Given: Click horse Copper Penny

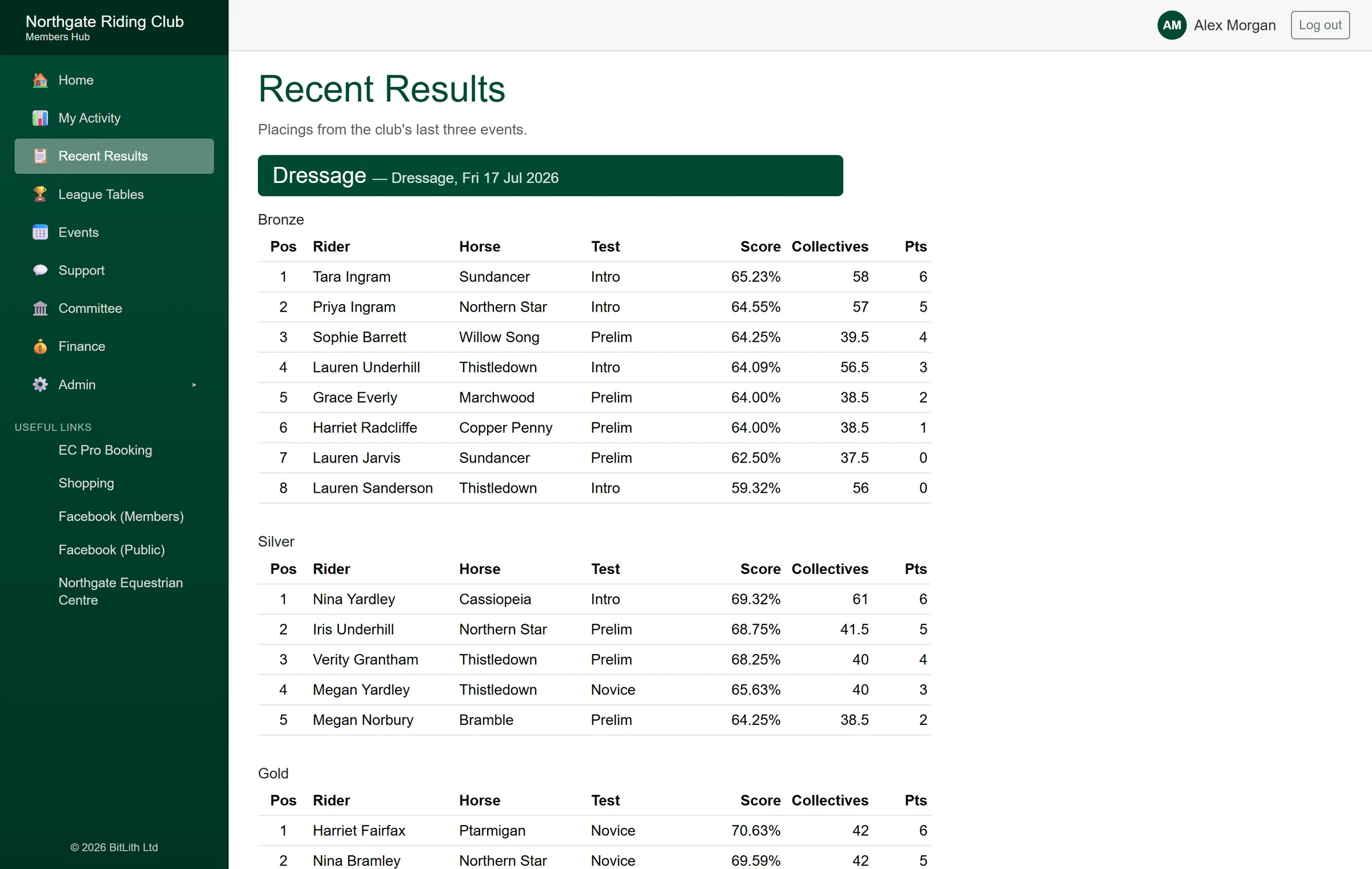Looking at the screenshot, I should point(506,428).
